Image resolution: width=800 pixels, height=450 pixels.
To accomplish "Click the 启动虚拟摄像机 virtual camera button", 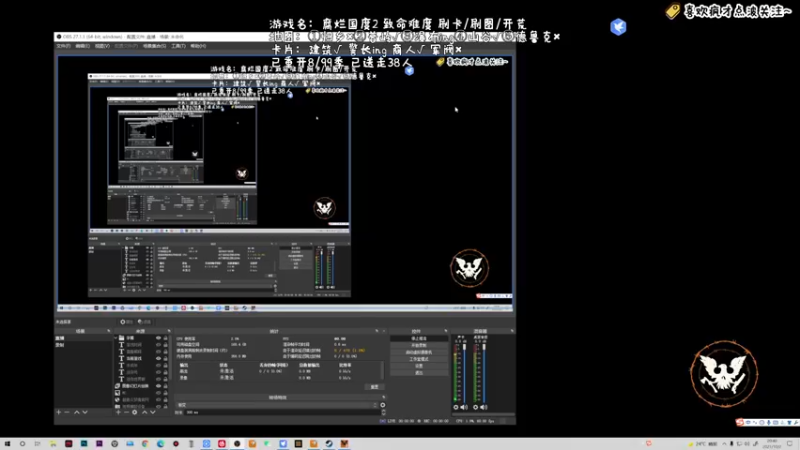I will pyautogui.click(x=419, y=353).
